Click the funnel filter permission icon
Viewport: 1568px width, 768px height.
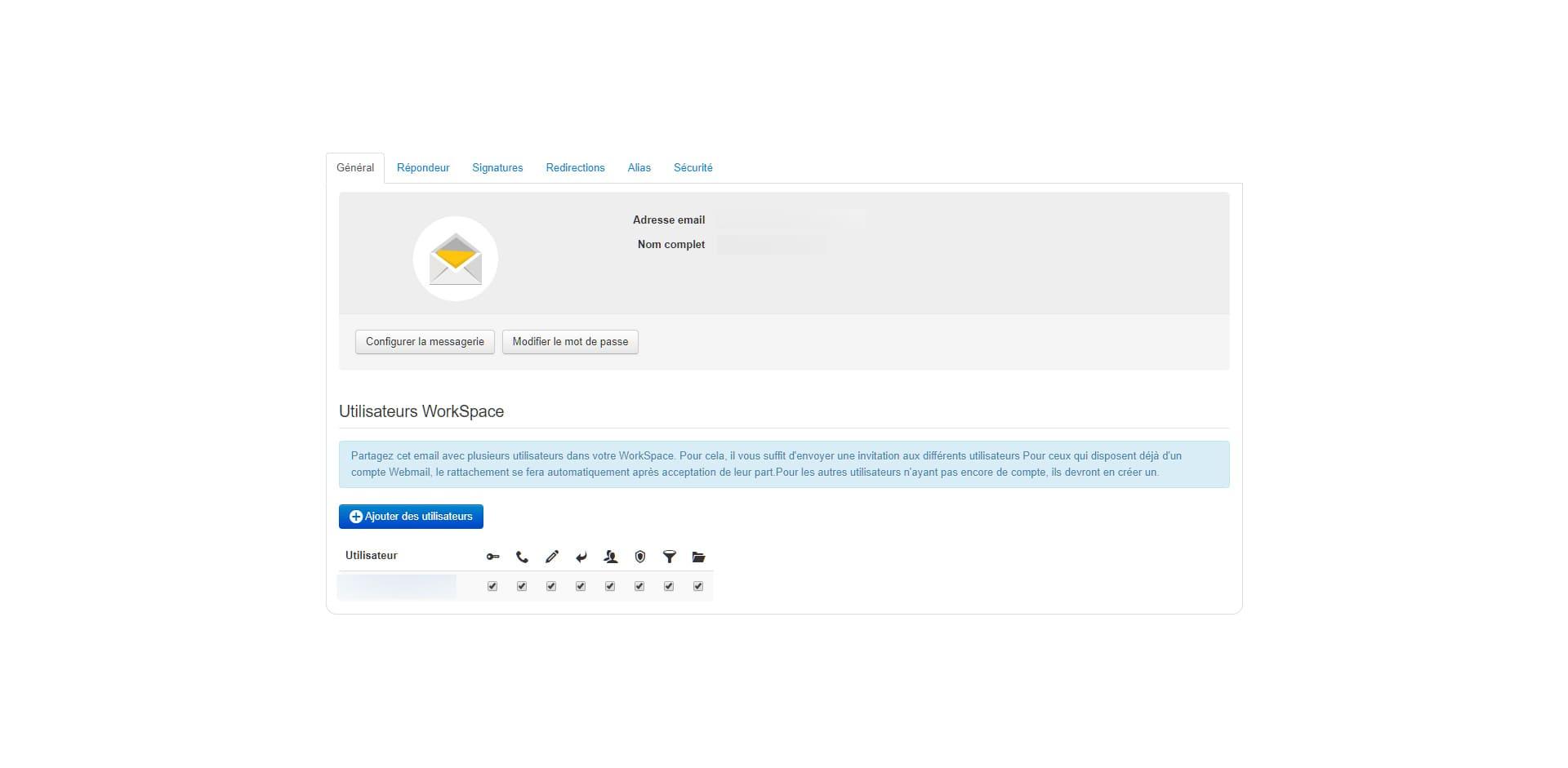click(669, 557)
